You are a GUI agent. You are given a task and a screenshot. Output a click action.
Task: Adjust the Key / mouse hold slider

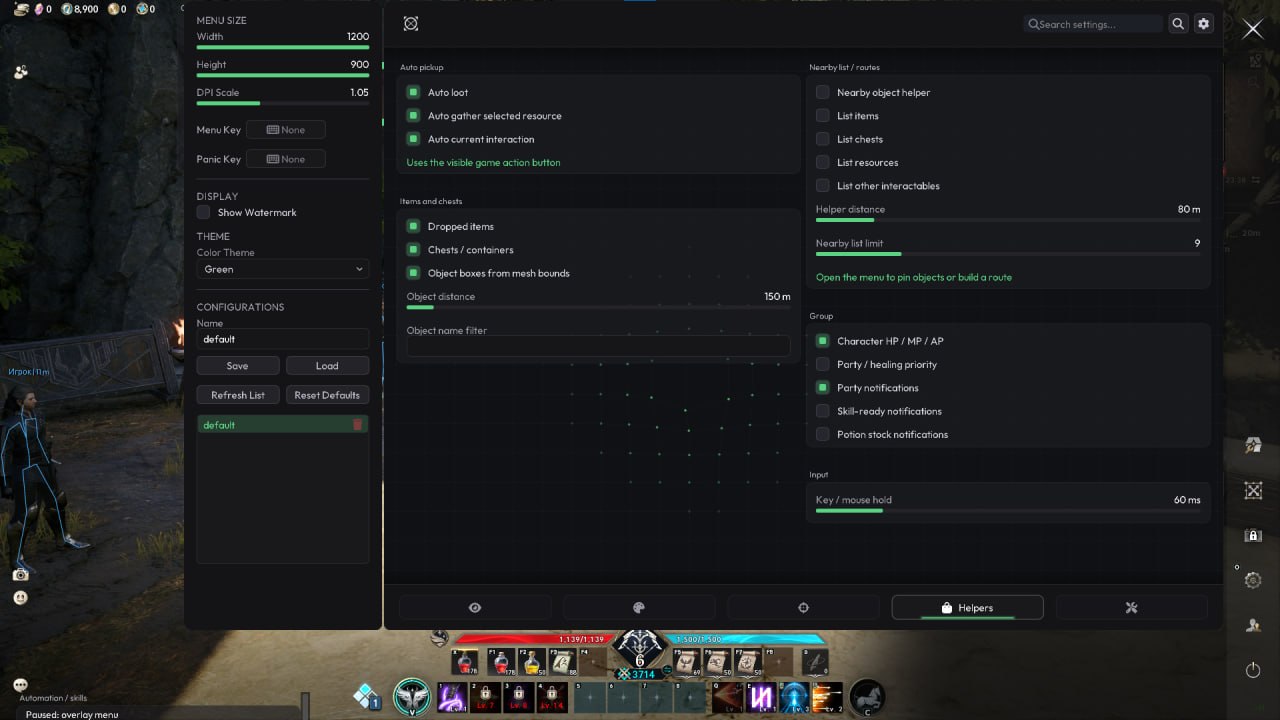click(x=1008, y=510)
